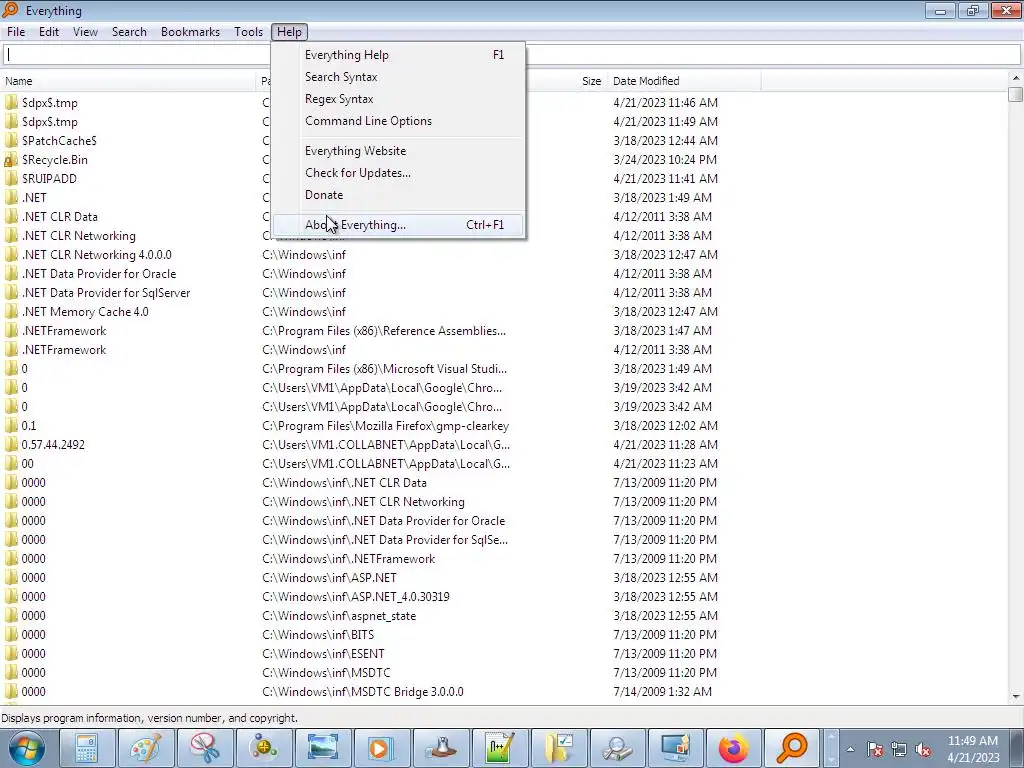Open the Search menu
1024x768 pixels.
pyautogui.click(x=129, y=32)
